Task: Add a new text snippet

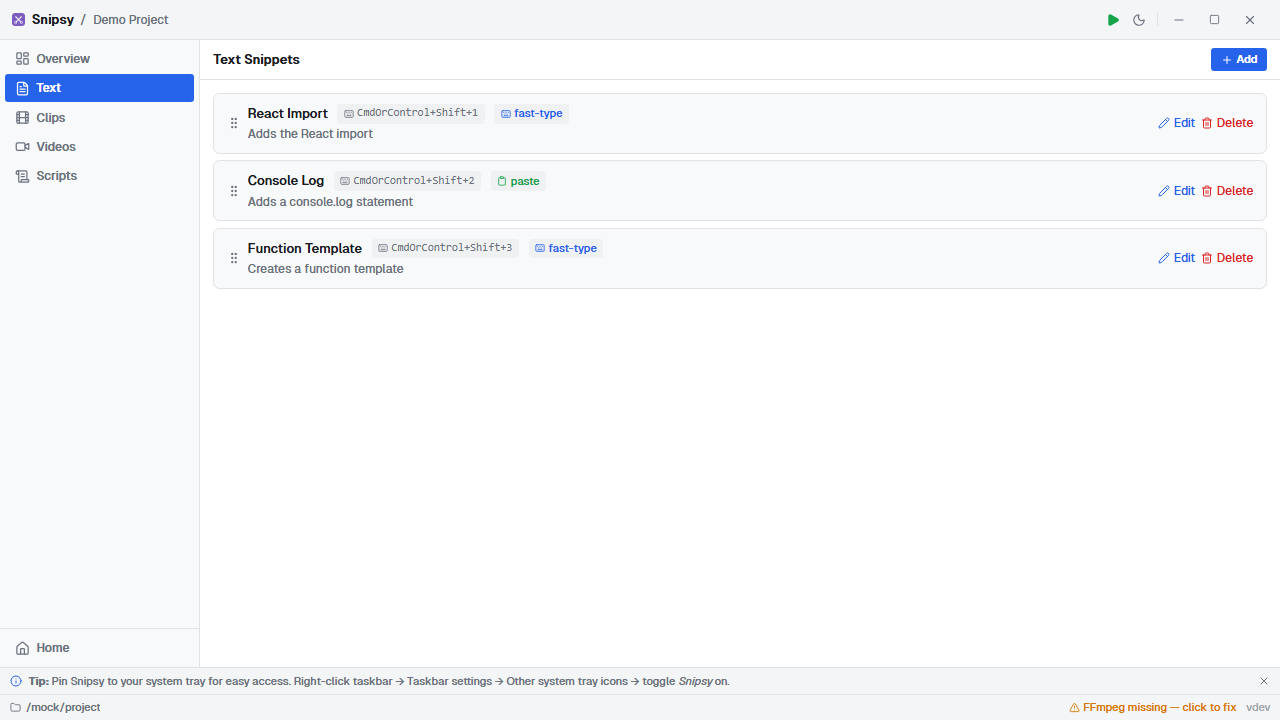Action: 1238,59
